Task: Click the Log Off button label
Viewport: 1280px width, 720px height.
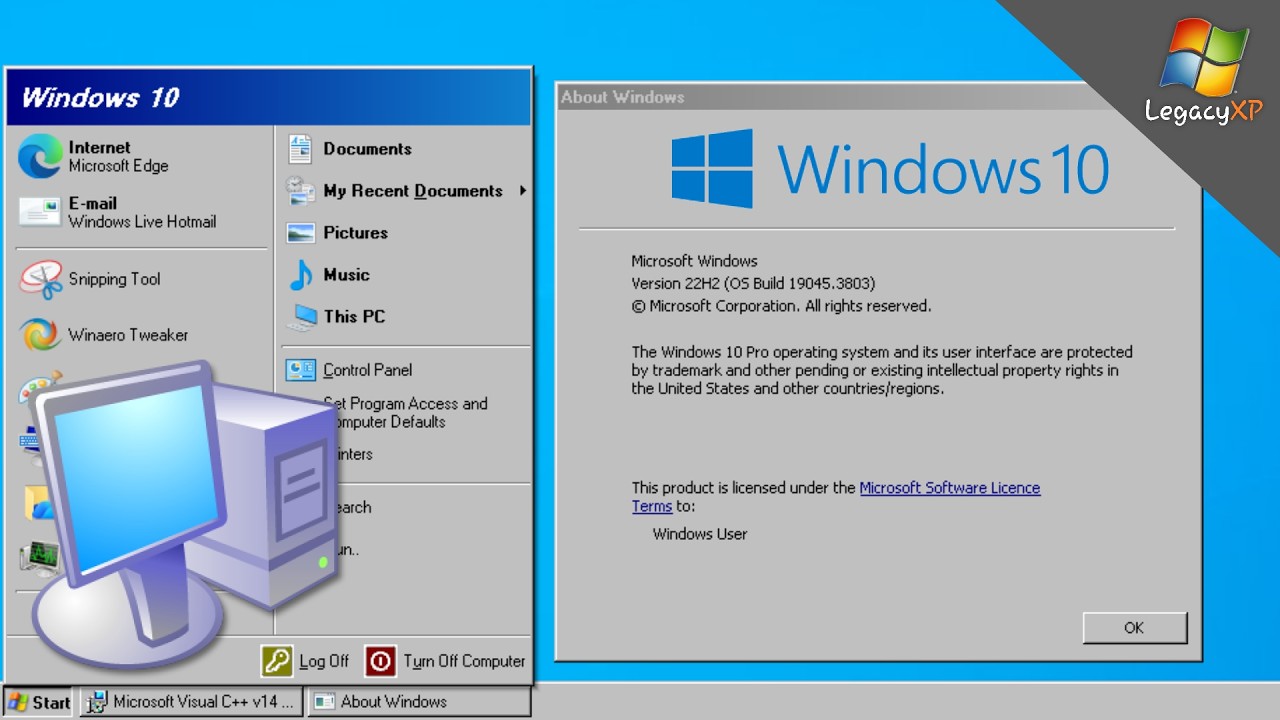Action: point(324,661)
